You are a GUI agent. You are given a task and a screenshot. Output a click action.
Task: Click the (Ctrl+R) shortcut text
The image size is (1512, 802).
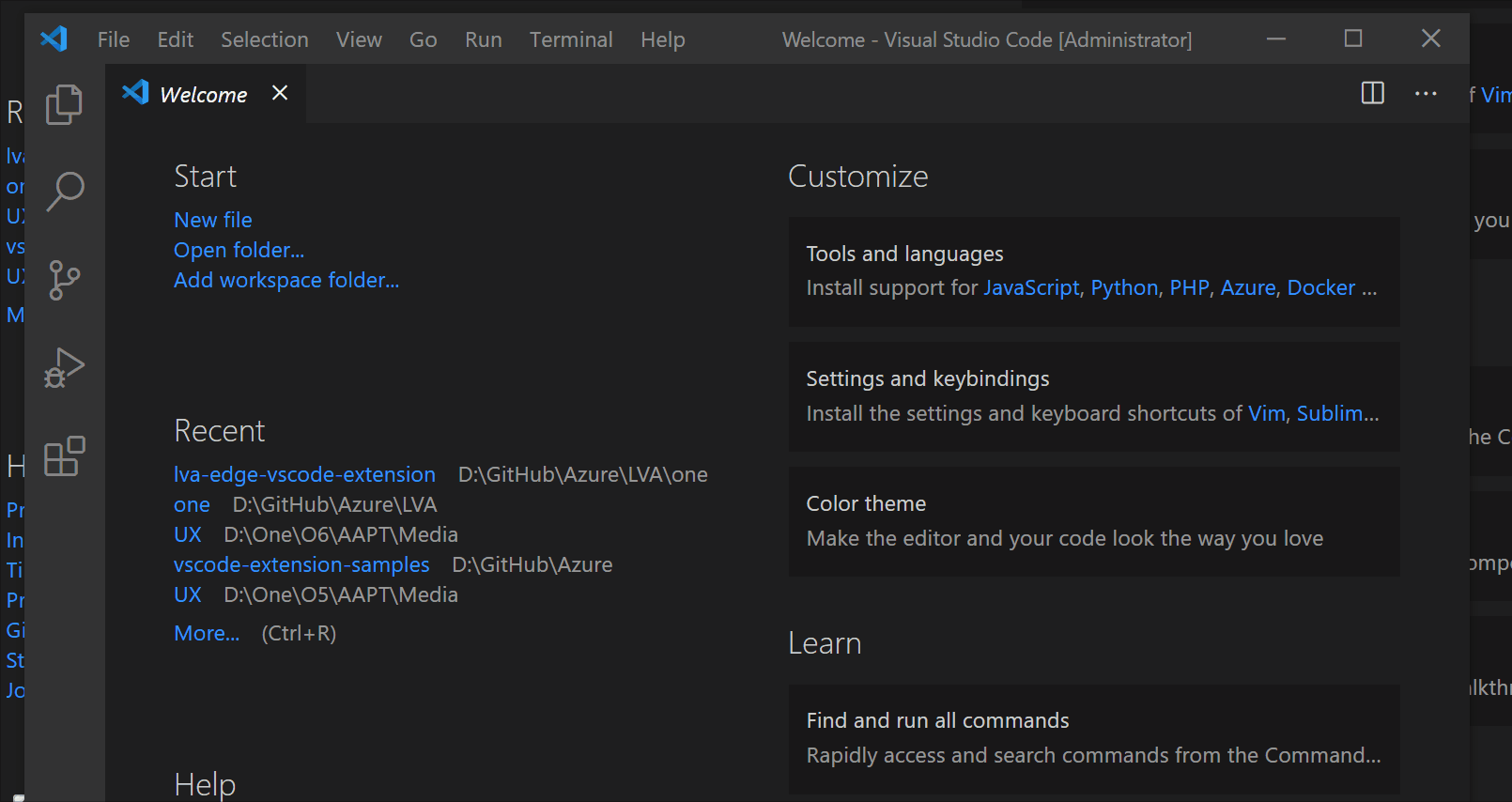pos(299,633)
